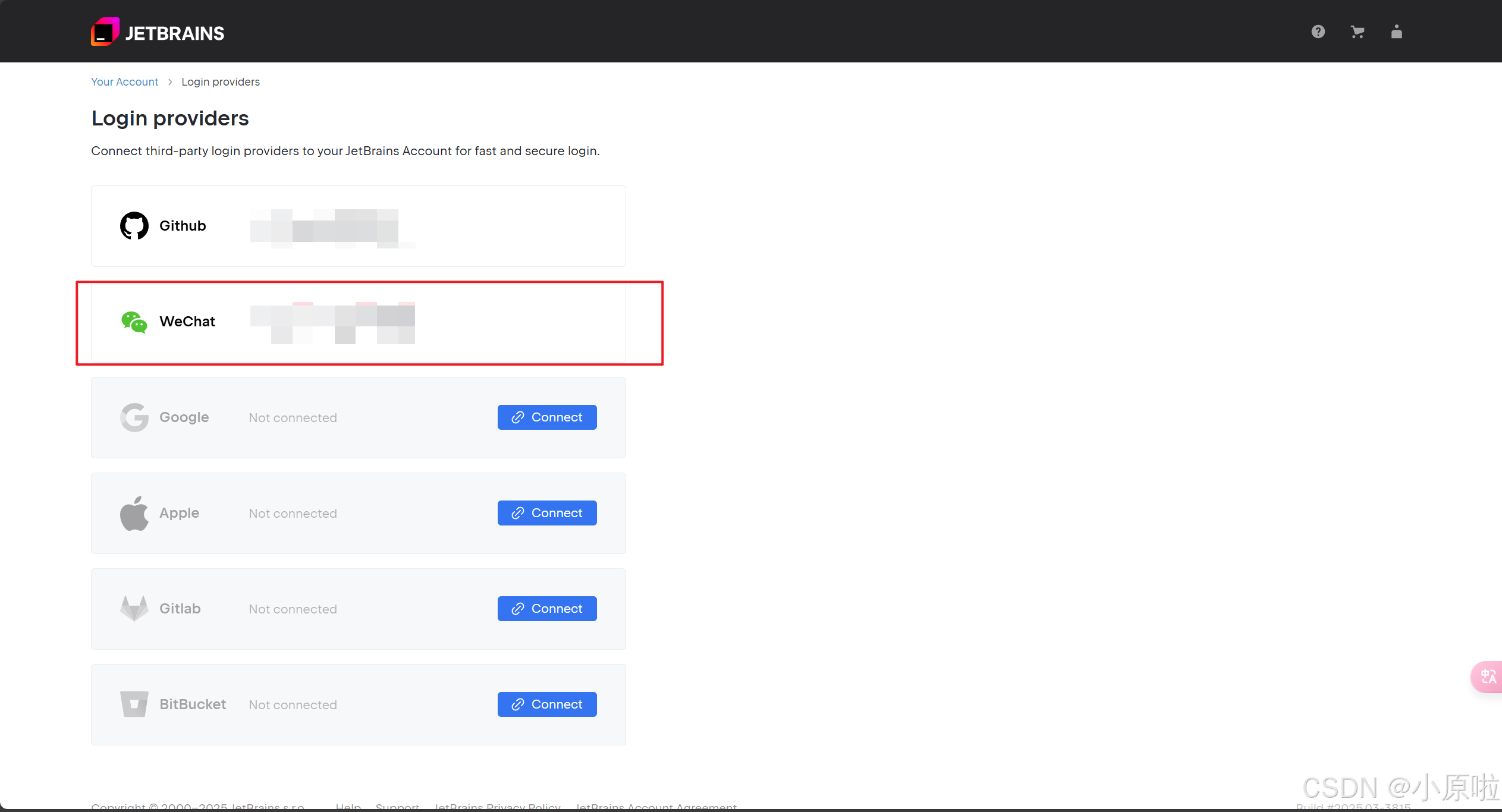Screen dimensions: 1502x812
Task: Click the Google G logo
Action: click(134, 417)
